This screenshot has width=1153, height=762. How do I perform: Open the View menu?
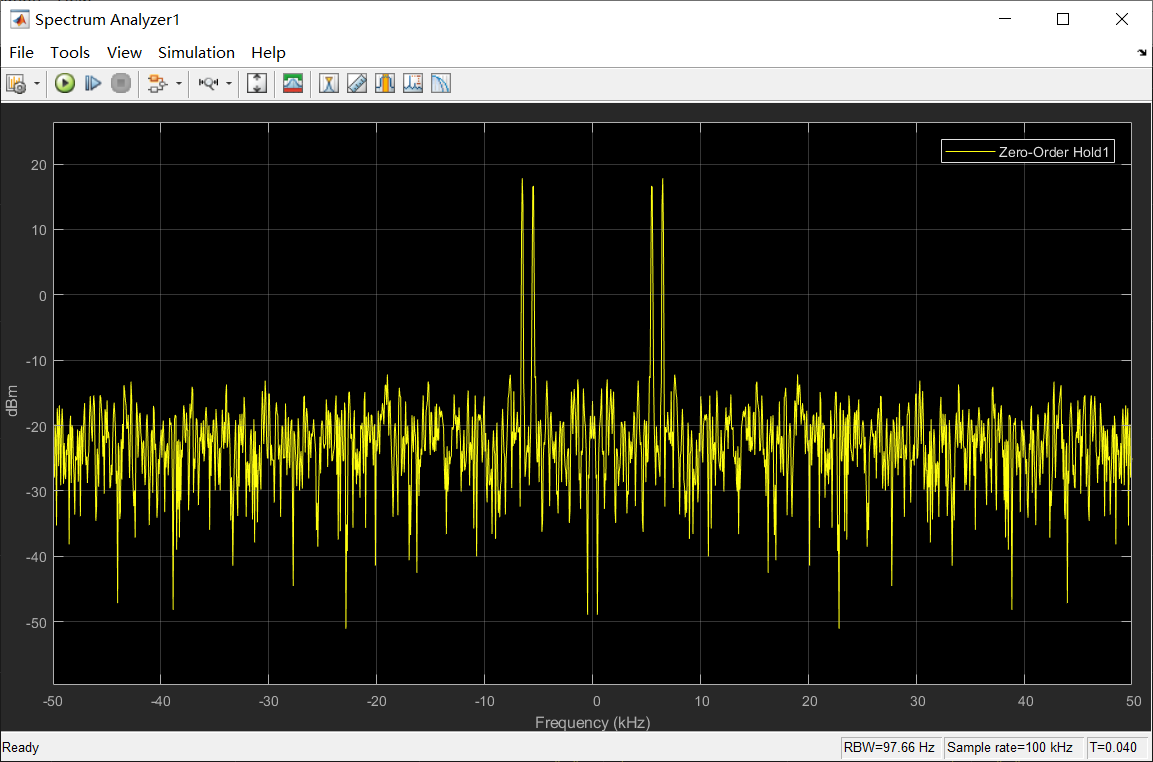pos(124,53)
